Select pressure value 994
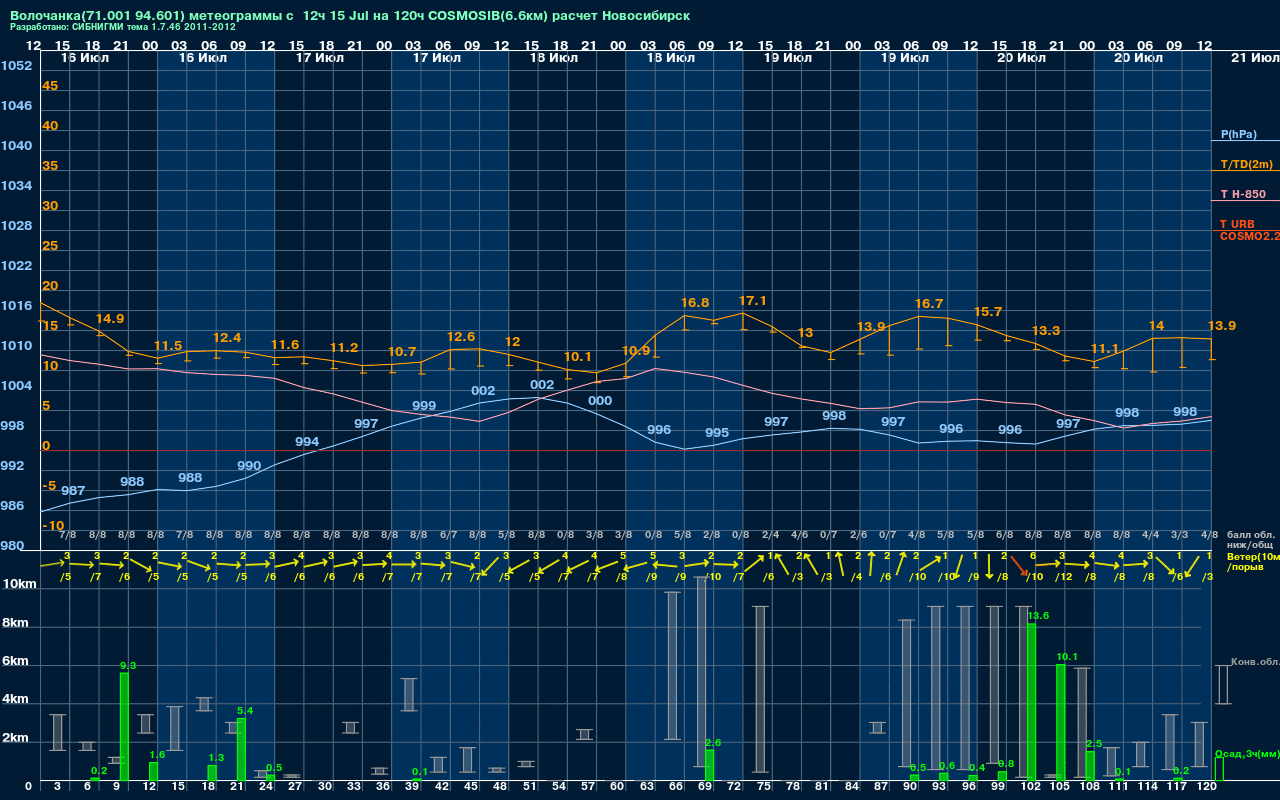Screen dimensions: 1280x800 [x=307, y=442]
